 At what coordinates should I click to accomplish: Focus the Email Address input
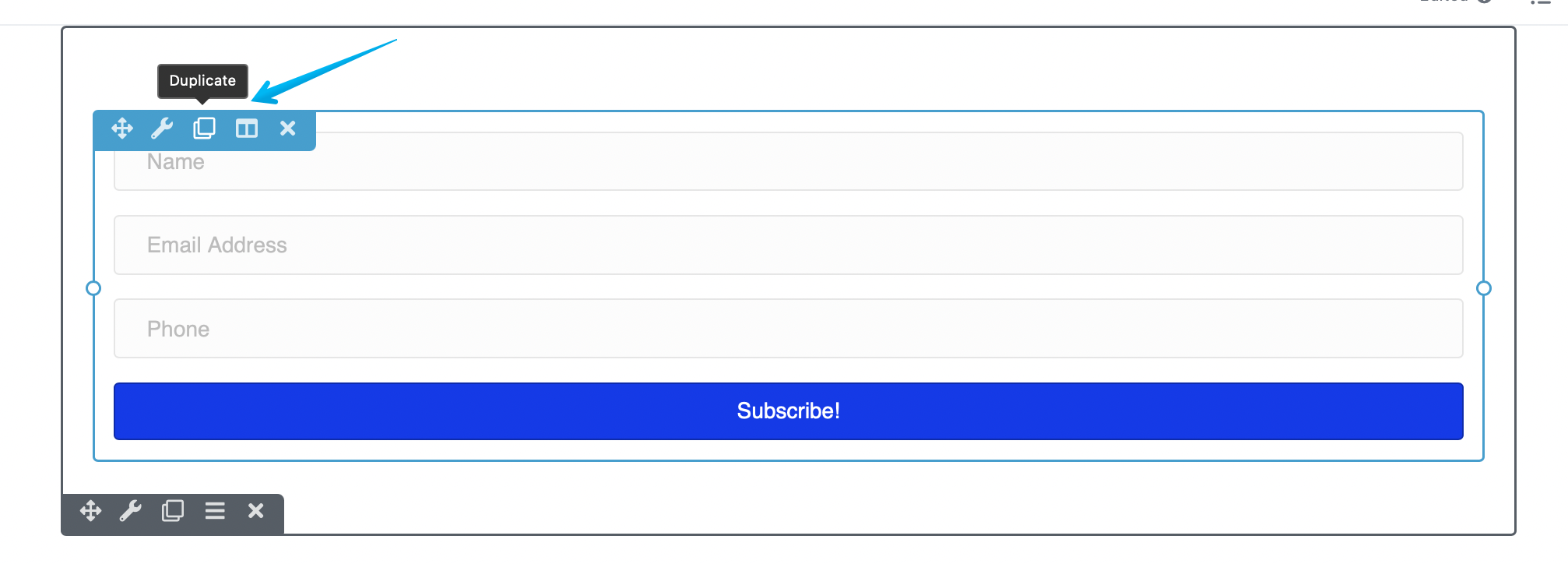click(788, 245)
